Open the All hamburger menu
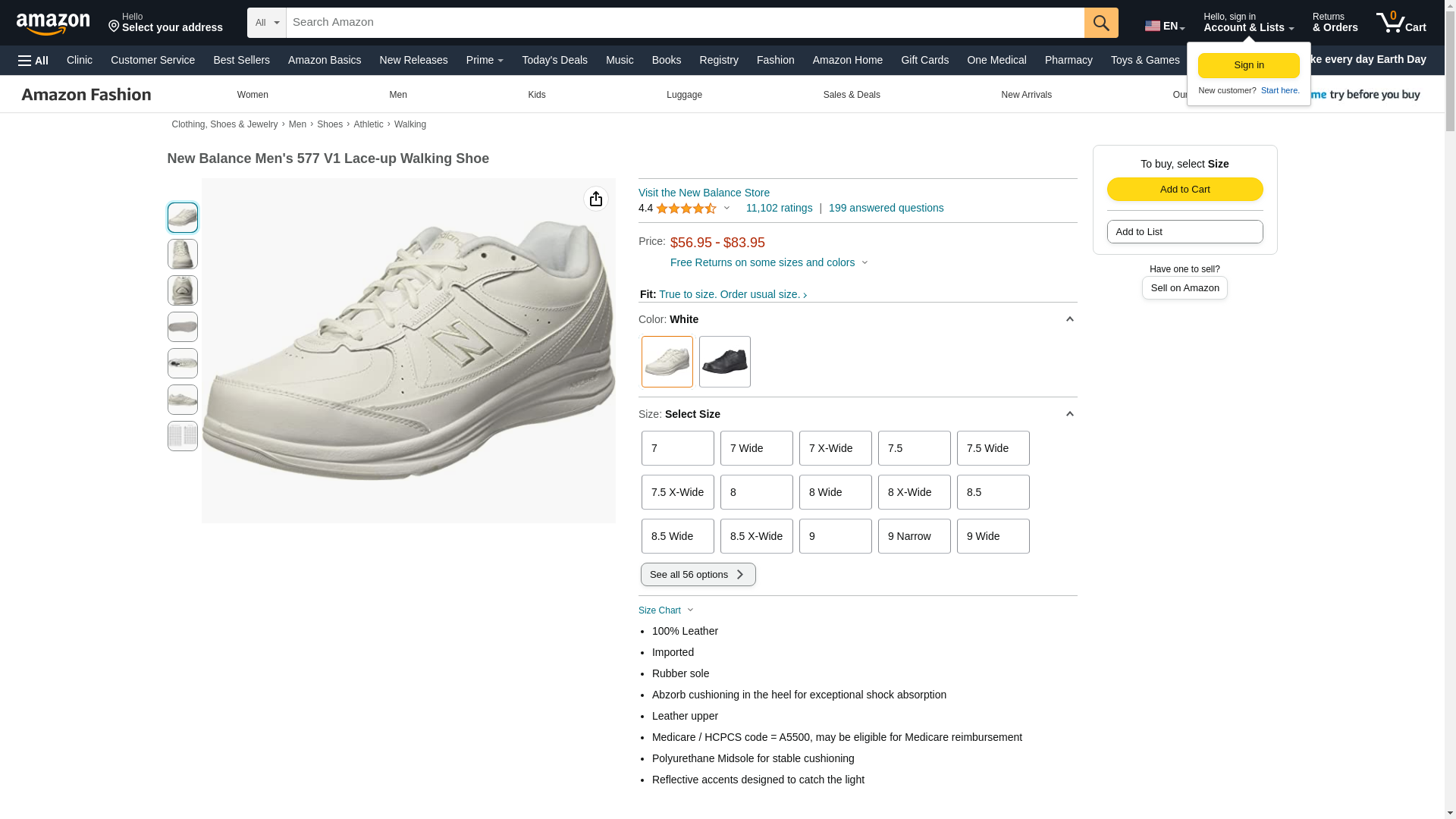 (x=33, y=61)
